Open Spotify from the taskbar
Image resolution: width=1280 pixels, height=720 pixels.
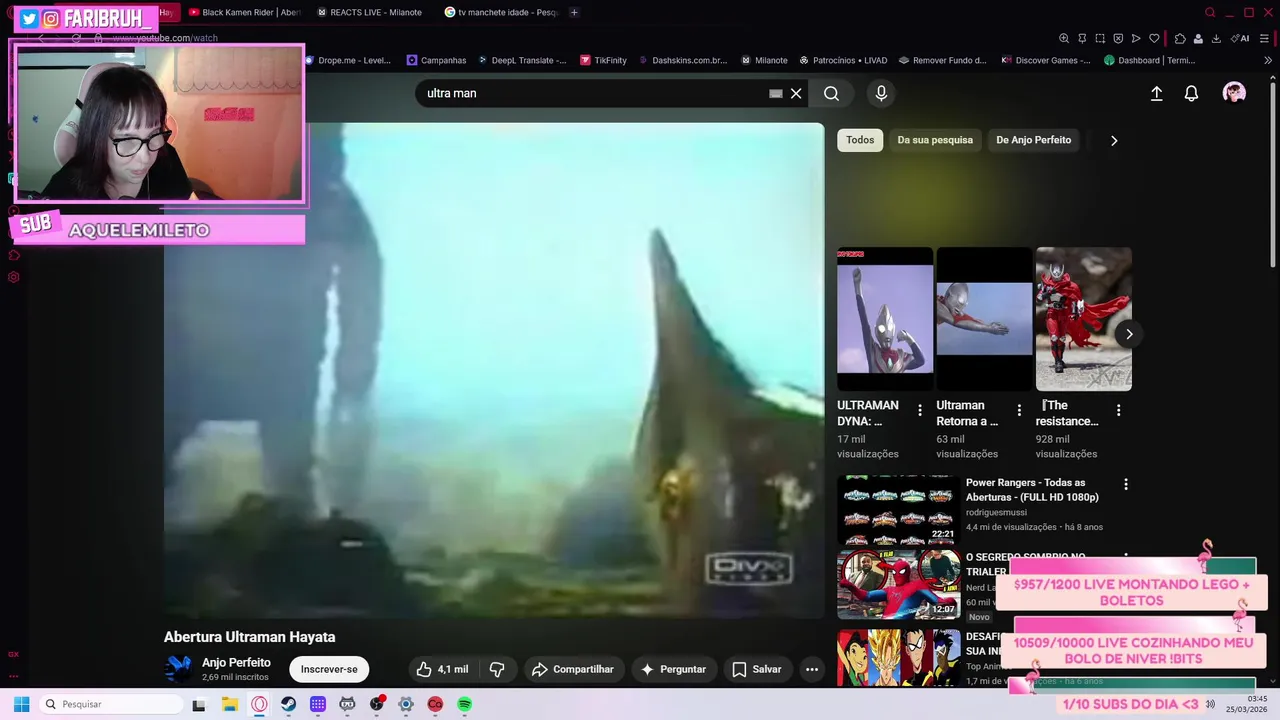[x=465, y=704]
